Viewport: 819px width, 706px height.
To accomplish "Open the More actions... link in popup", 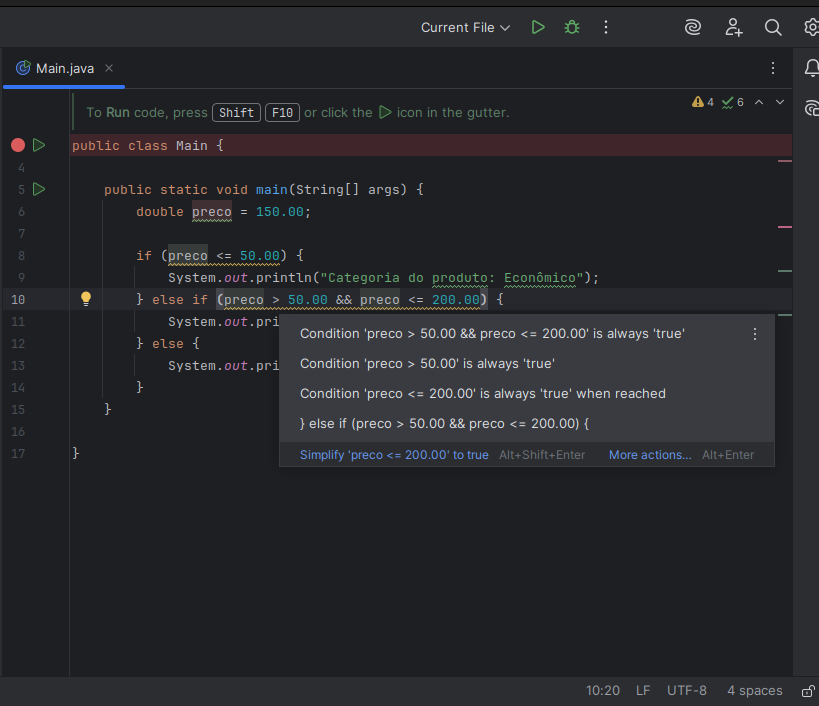I will point(650,455).
